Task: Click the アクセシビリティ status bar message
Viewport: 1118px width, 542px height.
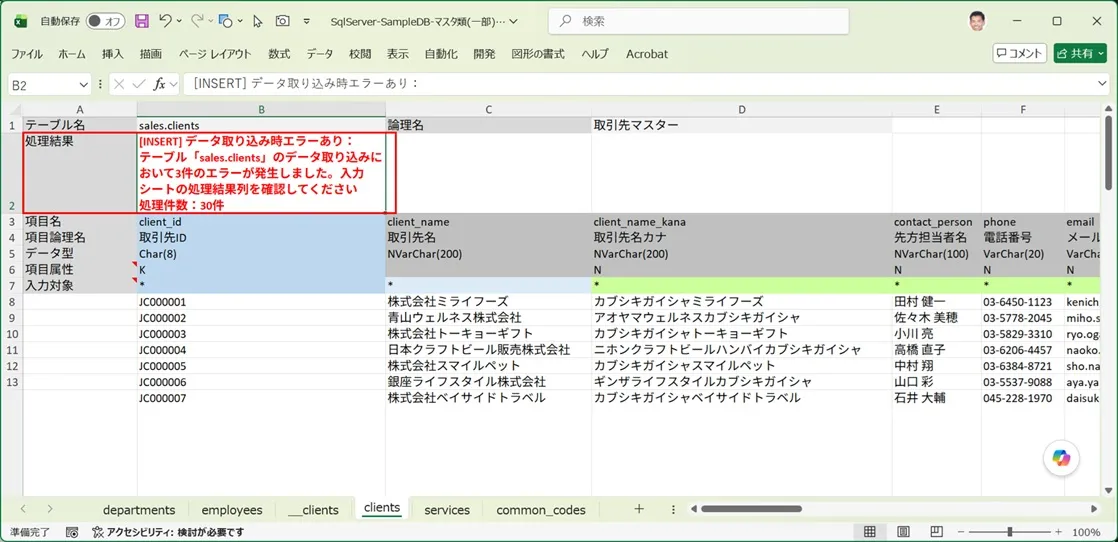Action: point(168,532)
